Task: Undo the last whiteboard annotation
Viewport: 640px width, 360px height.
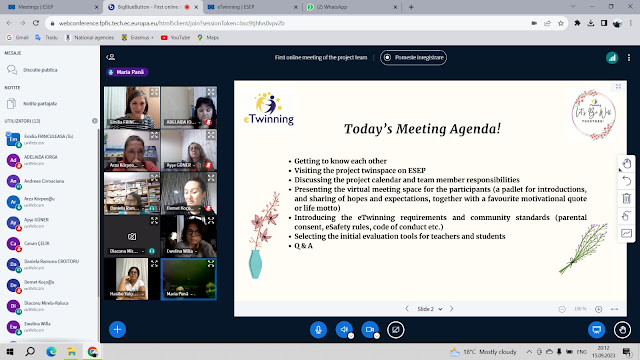Action: pos(627,181)
